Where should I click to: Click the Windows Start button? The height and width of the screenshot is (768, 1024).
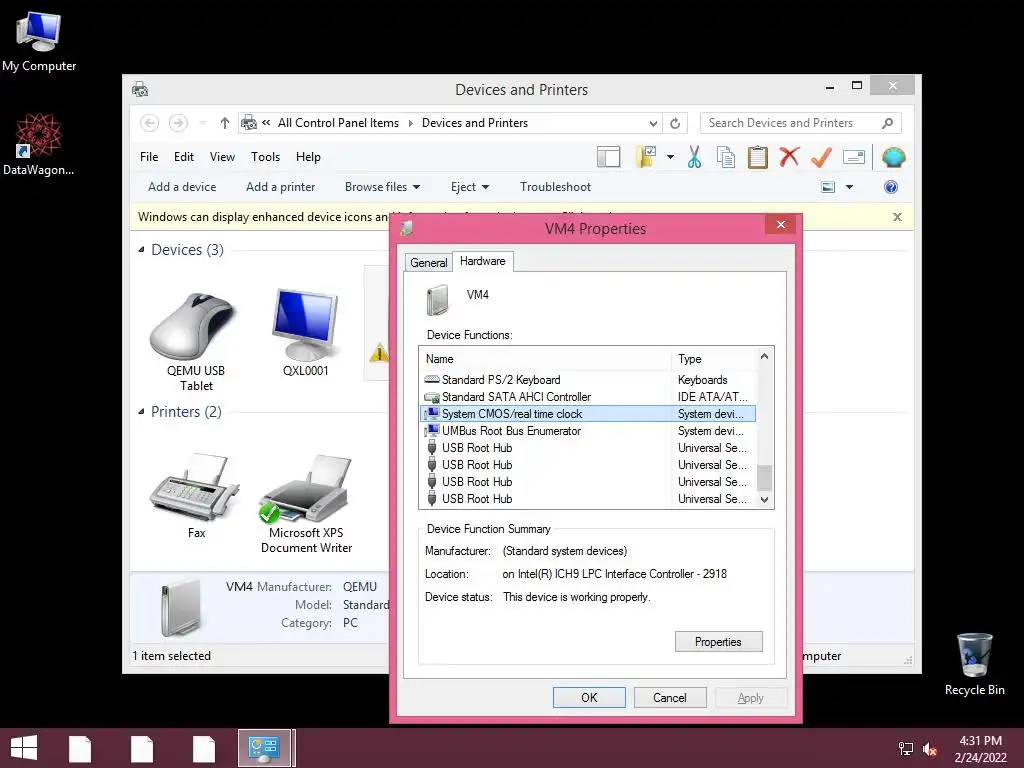(24, 748)
